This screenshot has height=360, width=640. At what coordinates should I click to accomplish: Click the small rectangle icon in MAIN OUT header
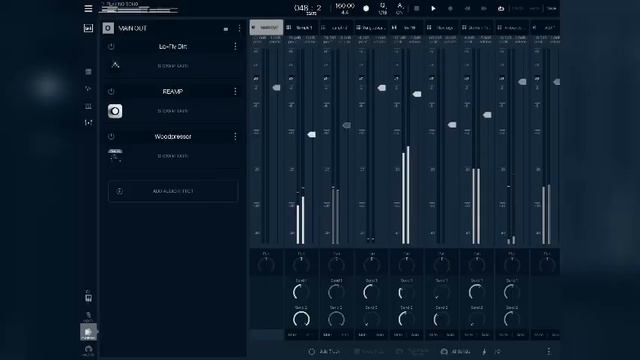coord(226,29)
